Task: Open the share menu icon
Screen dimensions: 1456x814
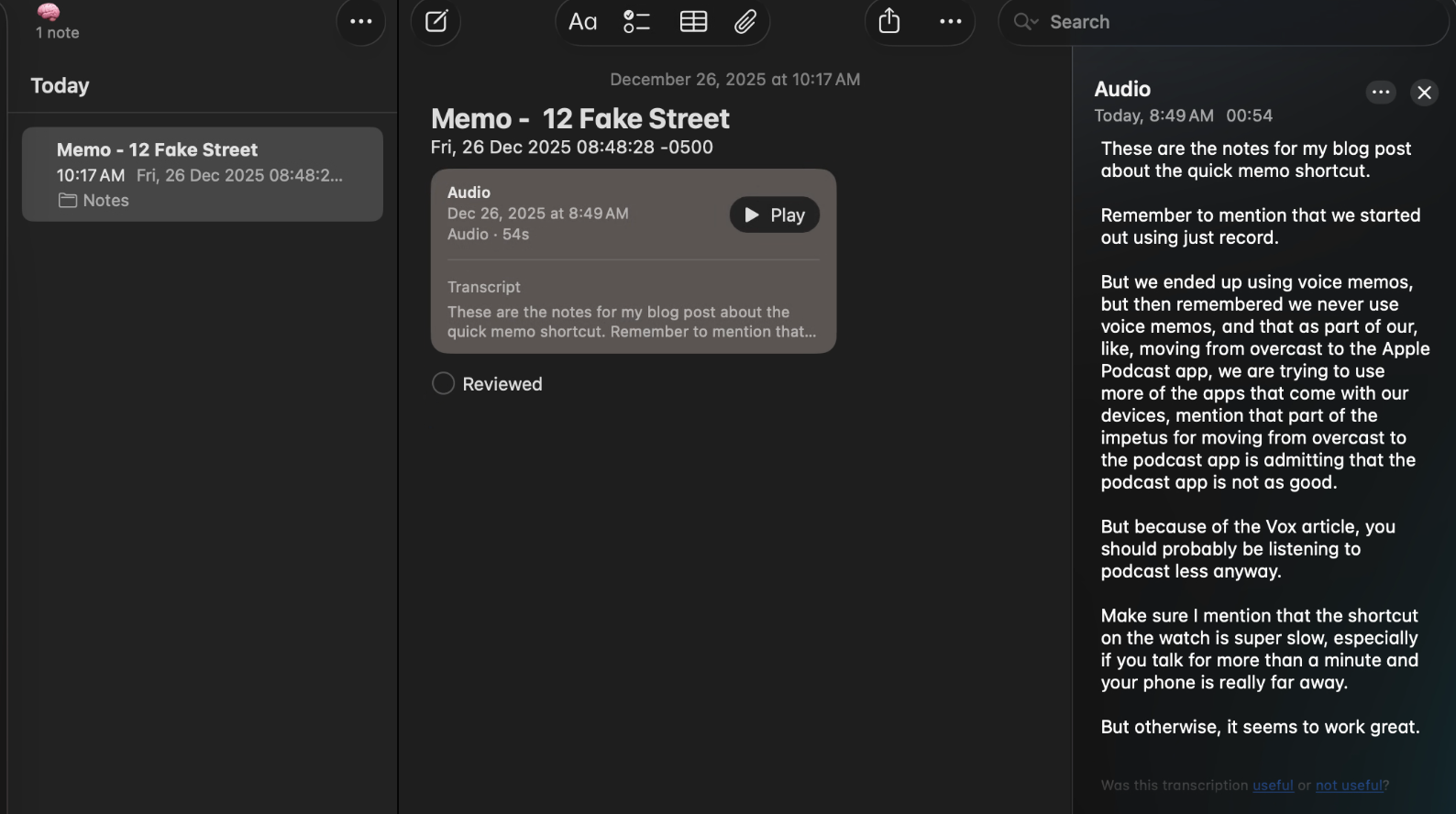Action: [889, 22]
